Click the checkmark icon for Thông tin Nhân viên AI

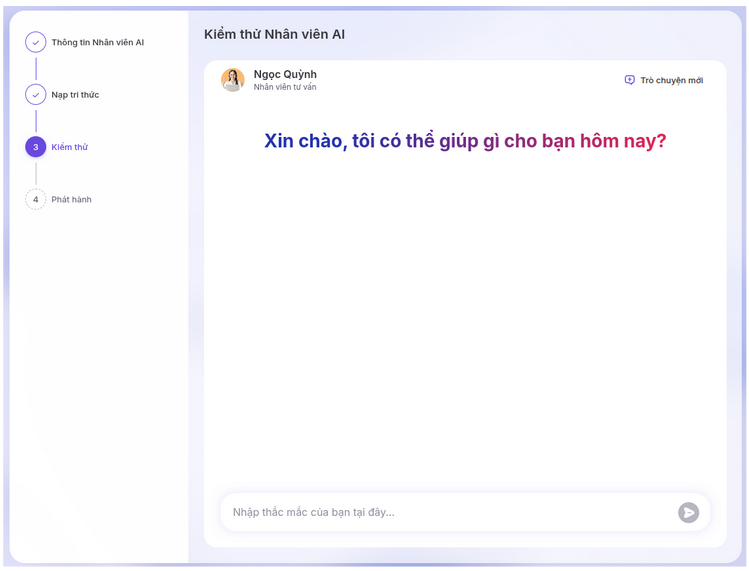tap(36, 42)
